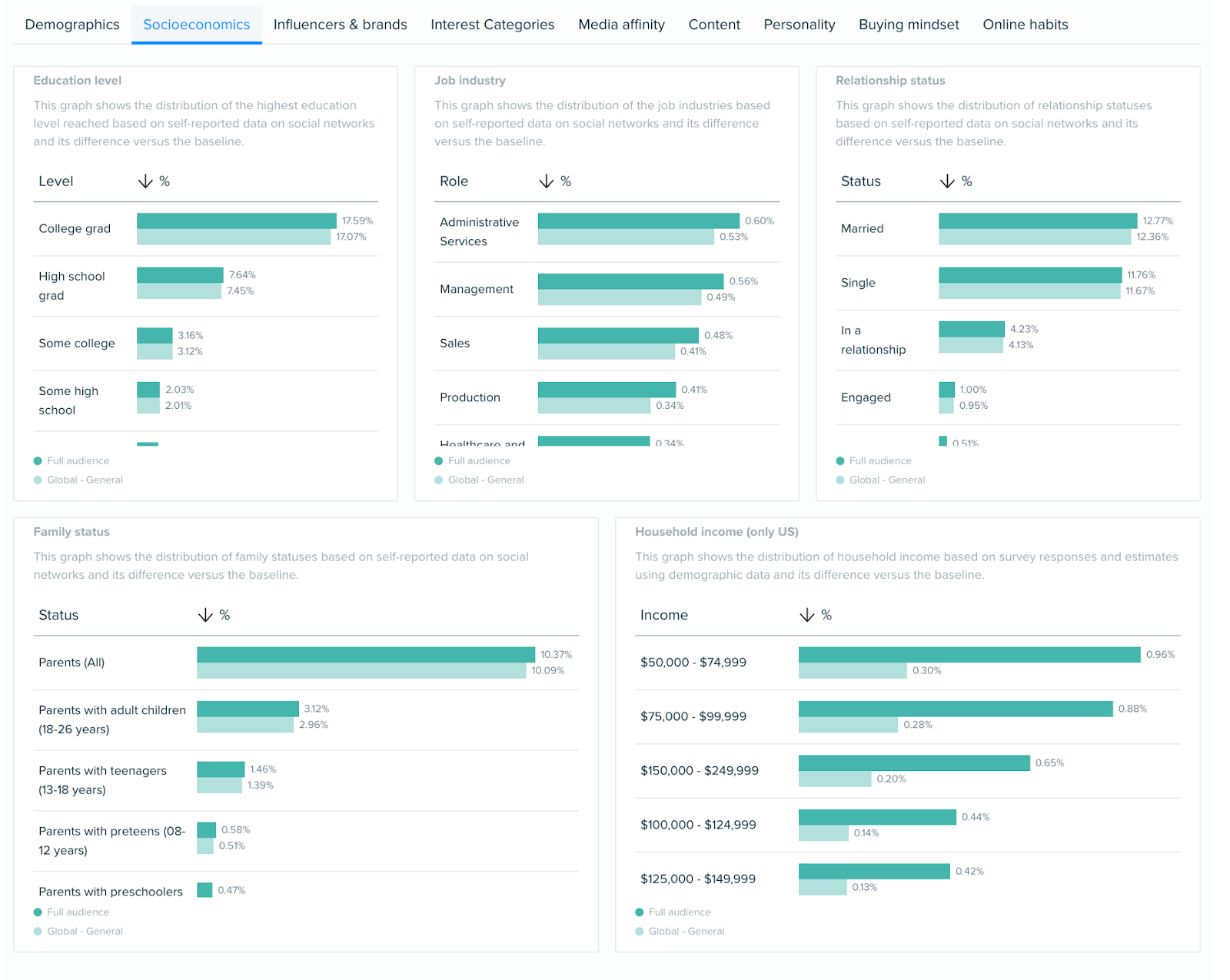The width and height of the screenshot is (1230, 980).
Task: Click sort arrow in Job industry table
Action: [x=546, y=181]
